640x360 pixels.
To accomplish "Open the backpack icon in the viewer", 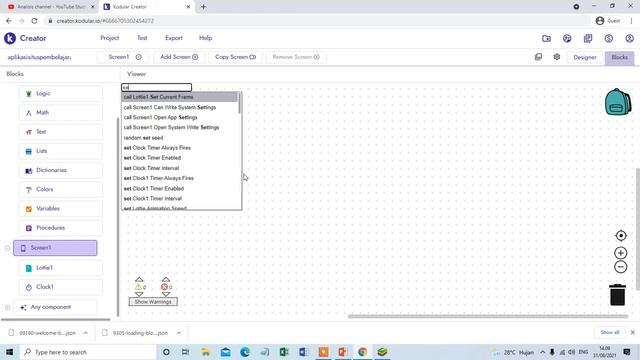I will tap(618, 102).
